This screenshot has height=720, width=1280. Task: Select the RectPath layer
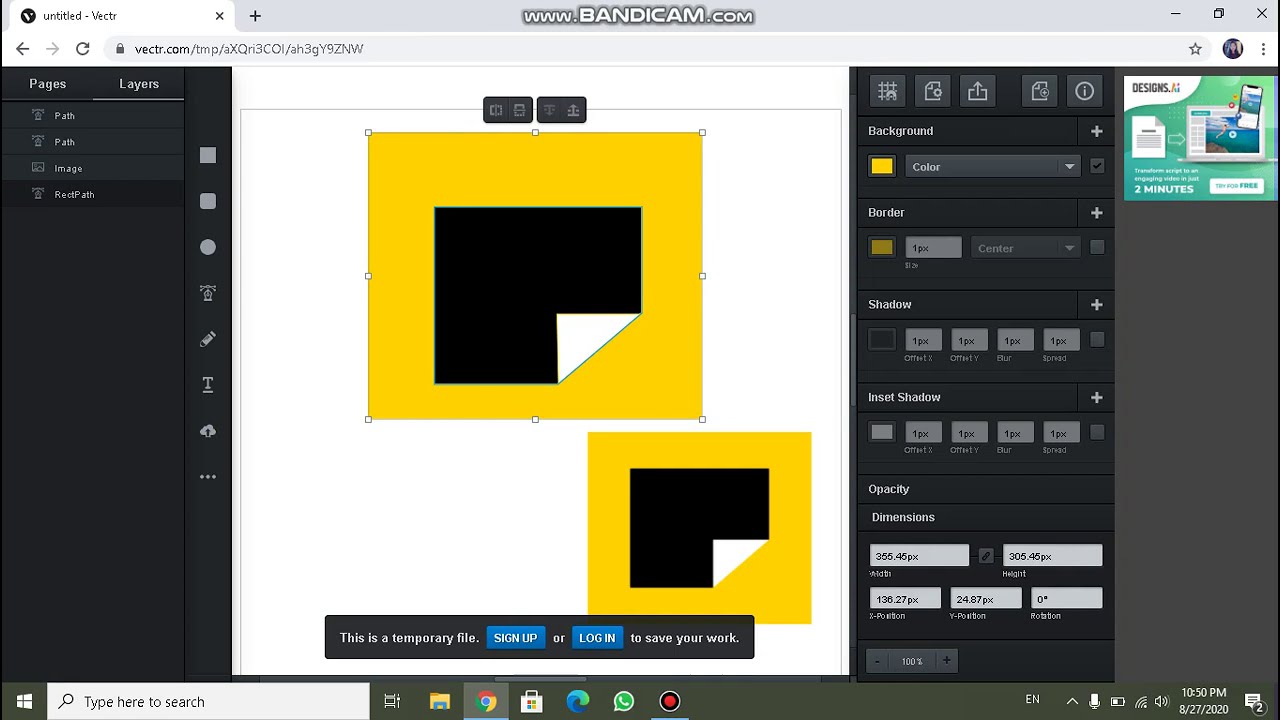click(92, 194)
